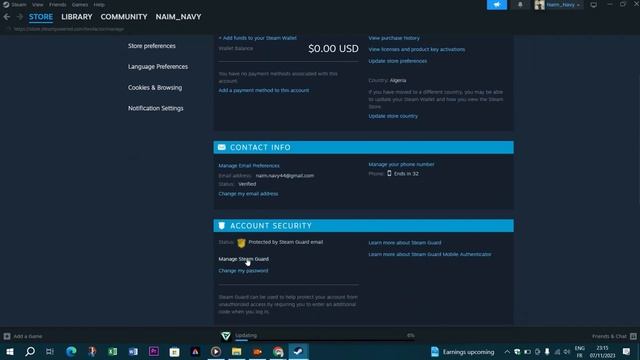Screen dimensions: 640x360
Task: Show hidden system tray icons
Action: [x=507, y=352]
